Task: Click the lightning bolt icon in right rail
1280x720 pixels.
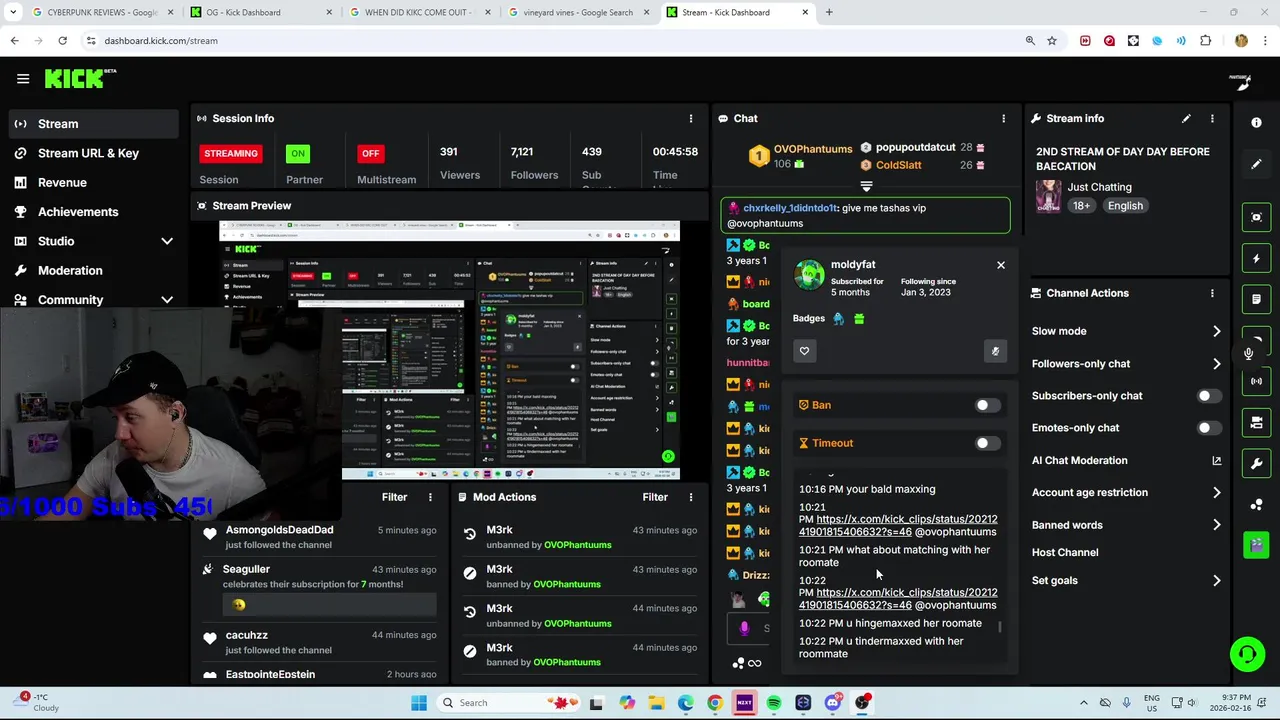Action: click(1257, 258)
